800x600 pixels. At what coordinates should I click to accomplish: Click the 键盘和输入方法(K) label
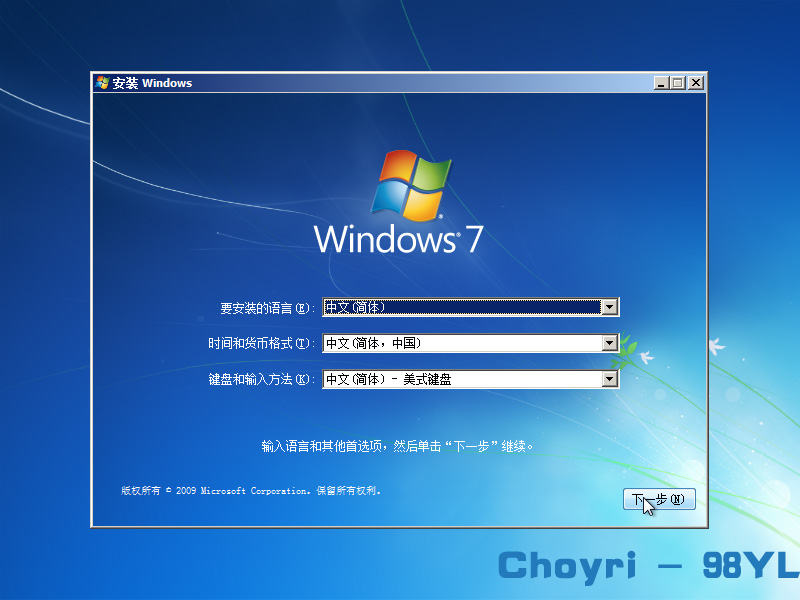(x=261, y=379)
